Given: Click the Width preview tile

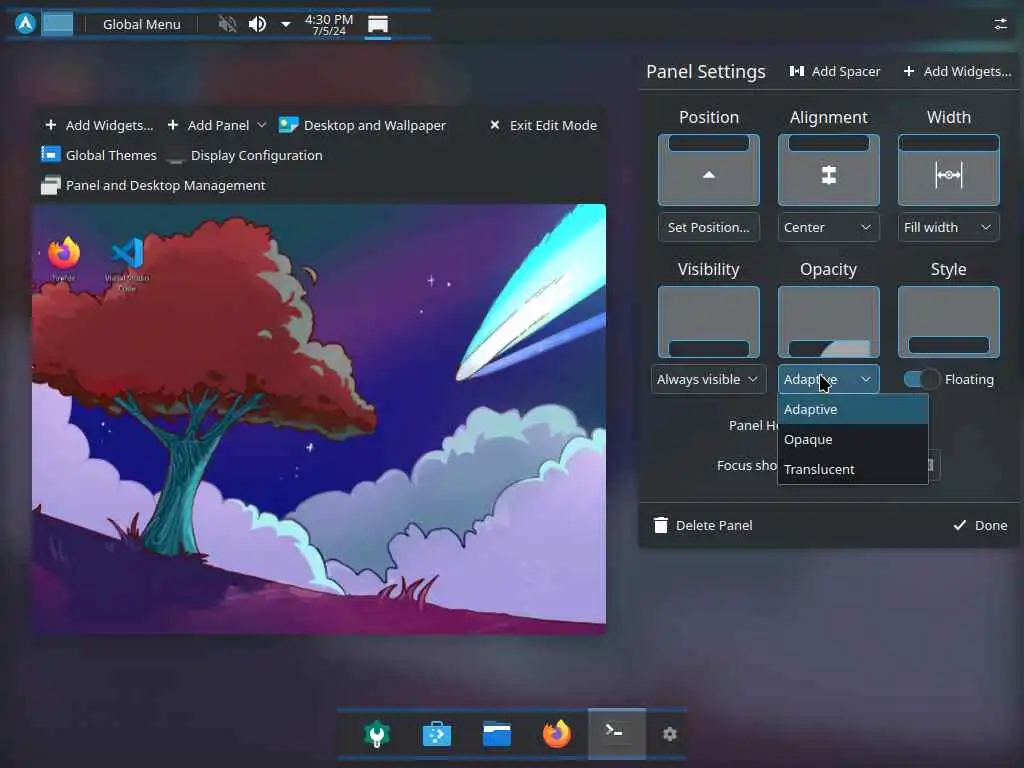Looking at the screenshot, I should (949, 170).
